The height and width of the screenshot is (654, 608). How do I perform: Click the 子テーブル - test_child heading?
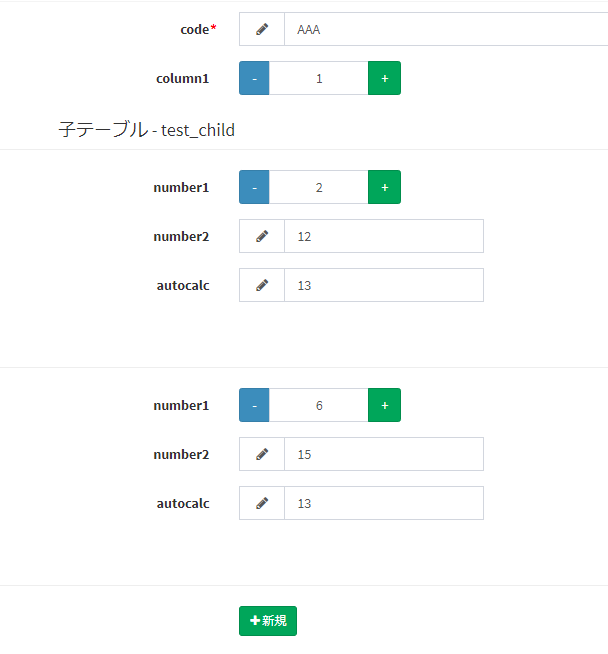146,130
